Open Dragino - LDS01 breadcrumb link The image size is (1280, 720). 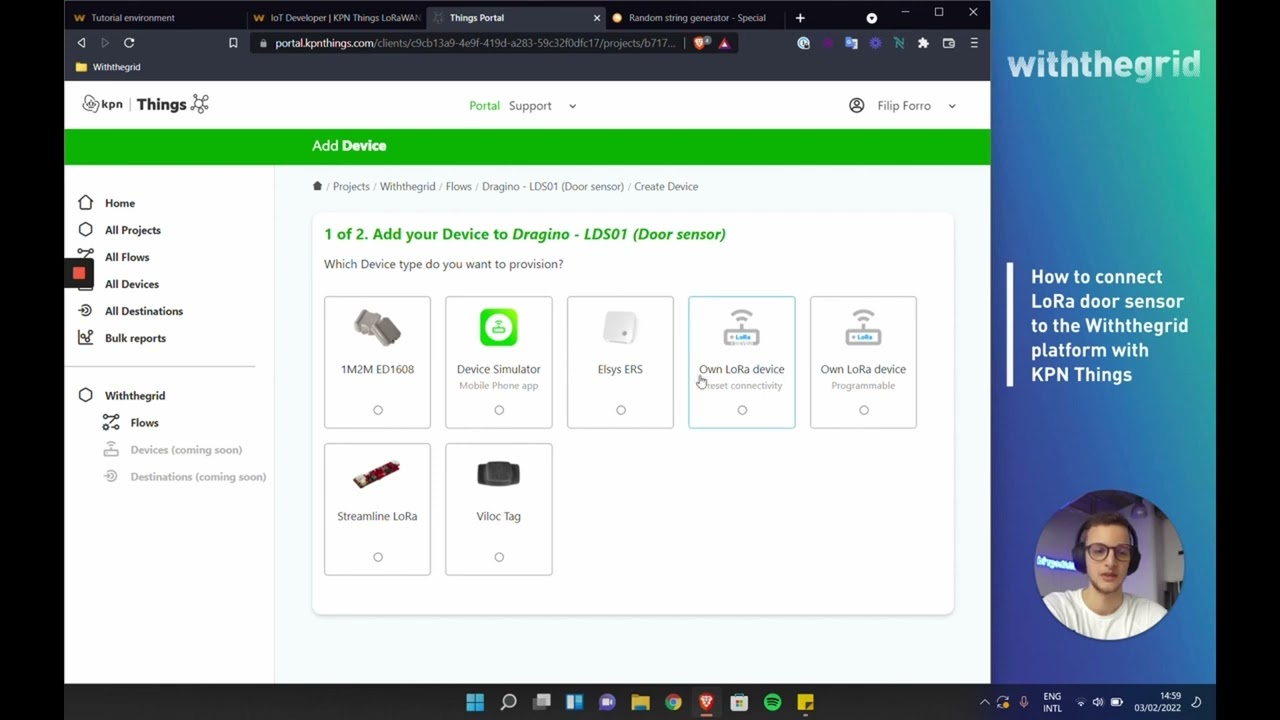[553, 186]
